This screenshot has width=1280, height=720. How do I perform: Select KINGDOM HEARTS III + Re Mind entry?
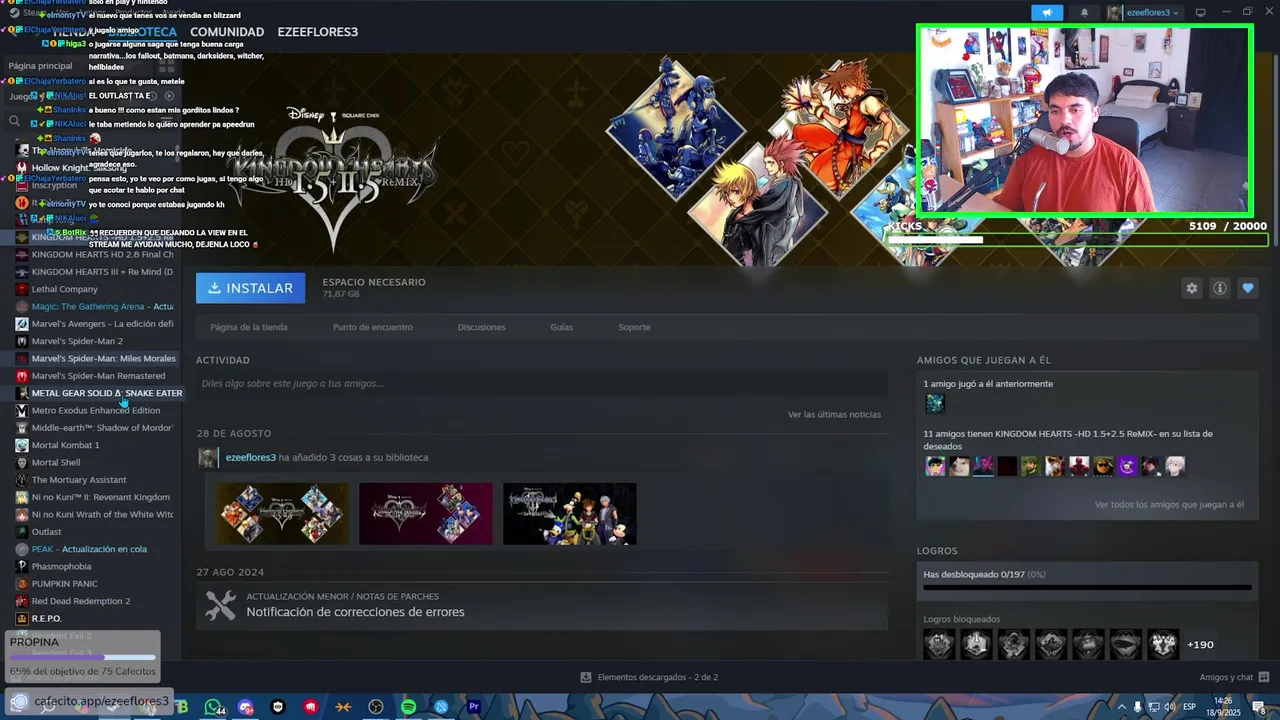(x=102, y=271)
